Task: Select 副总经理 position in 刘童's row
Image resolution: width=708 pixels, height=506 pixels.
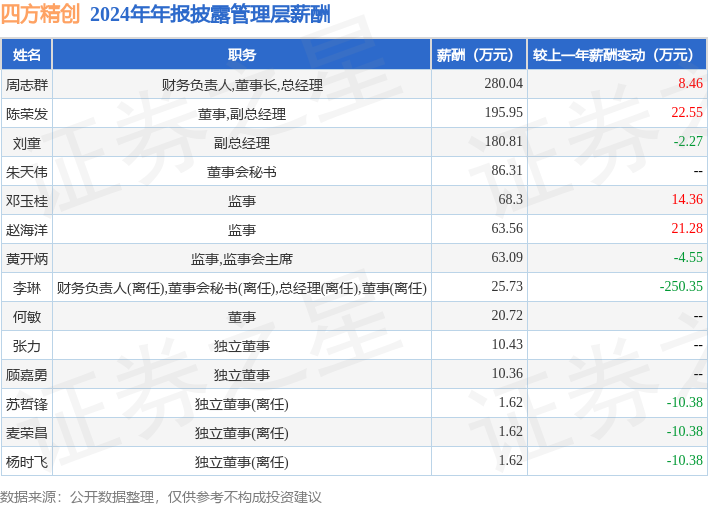Action: click(x=242, y=143)
